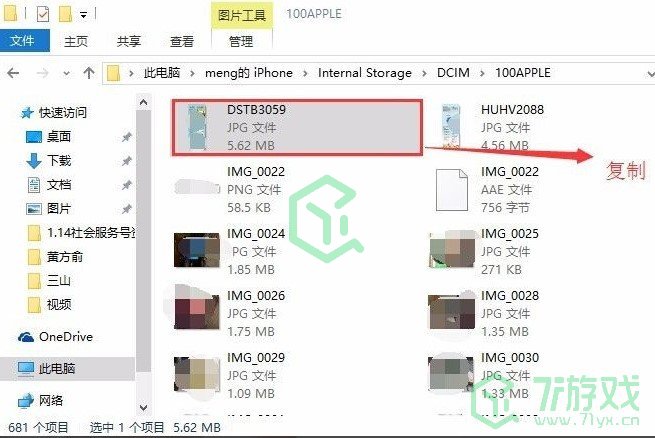Click the Back navigation arrow

pos(13,73)
